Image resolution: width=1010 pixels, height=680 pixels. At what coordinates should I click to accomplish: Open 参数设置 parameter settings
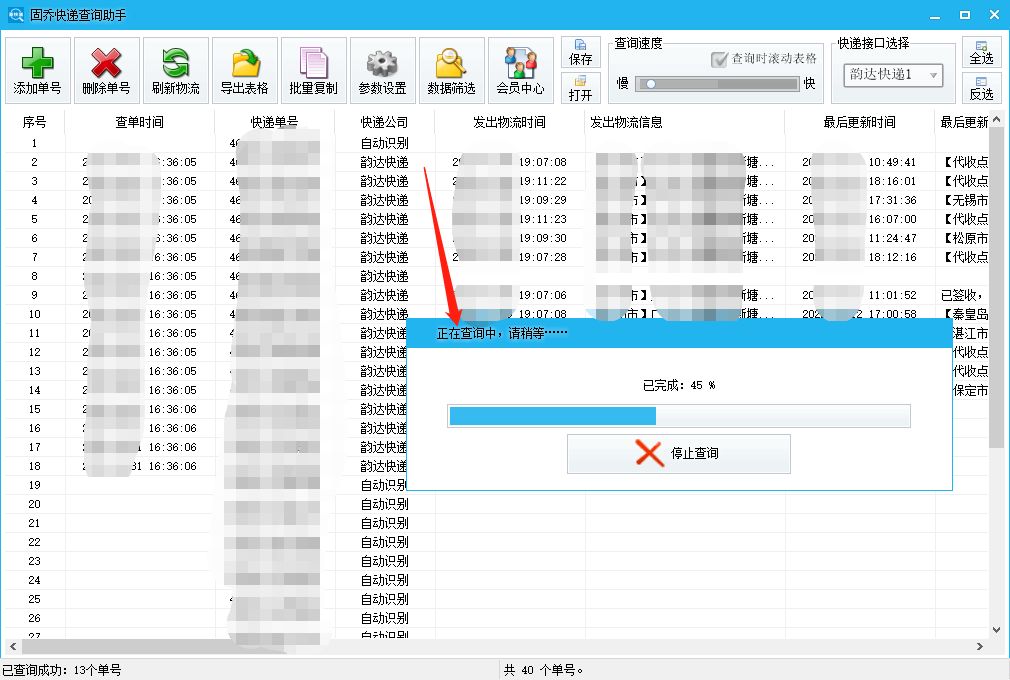[382, 69]
